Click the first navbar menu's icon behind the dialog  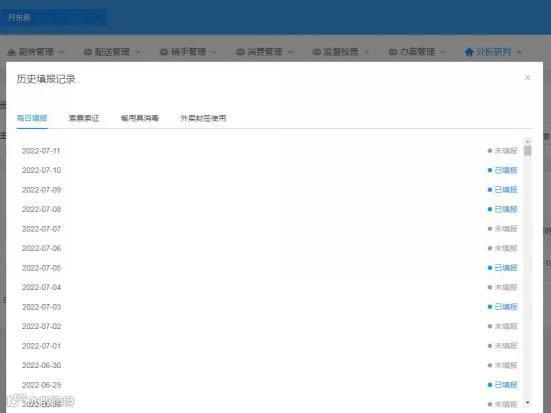12,52
